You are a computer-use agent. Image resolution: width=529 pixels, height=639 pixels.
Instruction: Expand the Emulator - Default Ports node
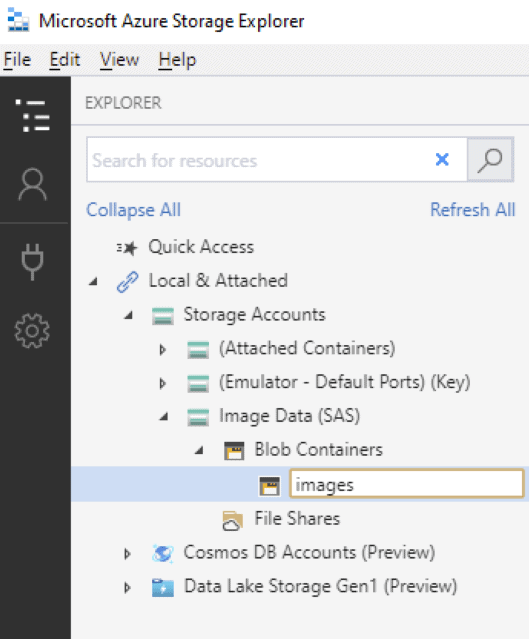[163, 383]
